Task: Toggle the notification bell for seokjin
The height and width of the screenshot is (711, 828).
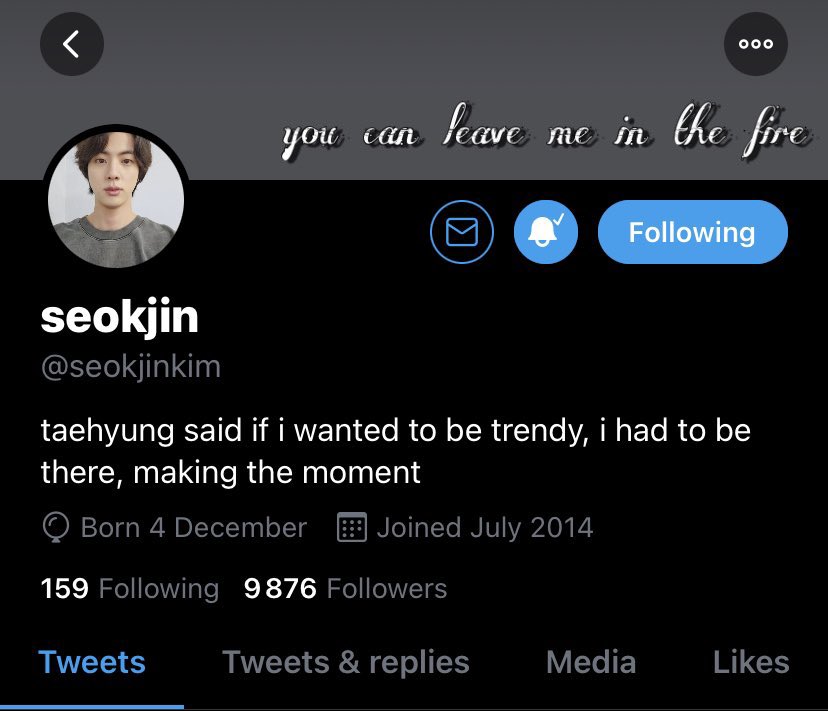Action: (x=546, y=232)
